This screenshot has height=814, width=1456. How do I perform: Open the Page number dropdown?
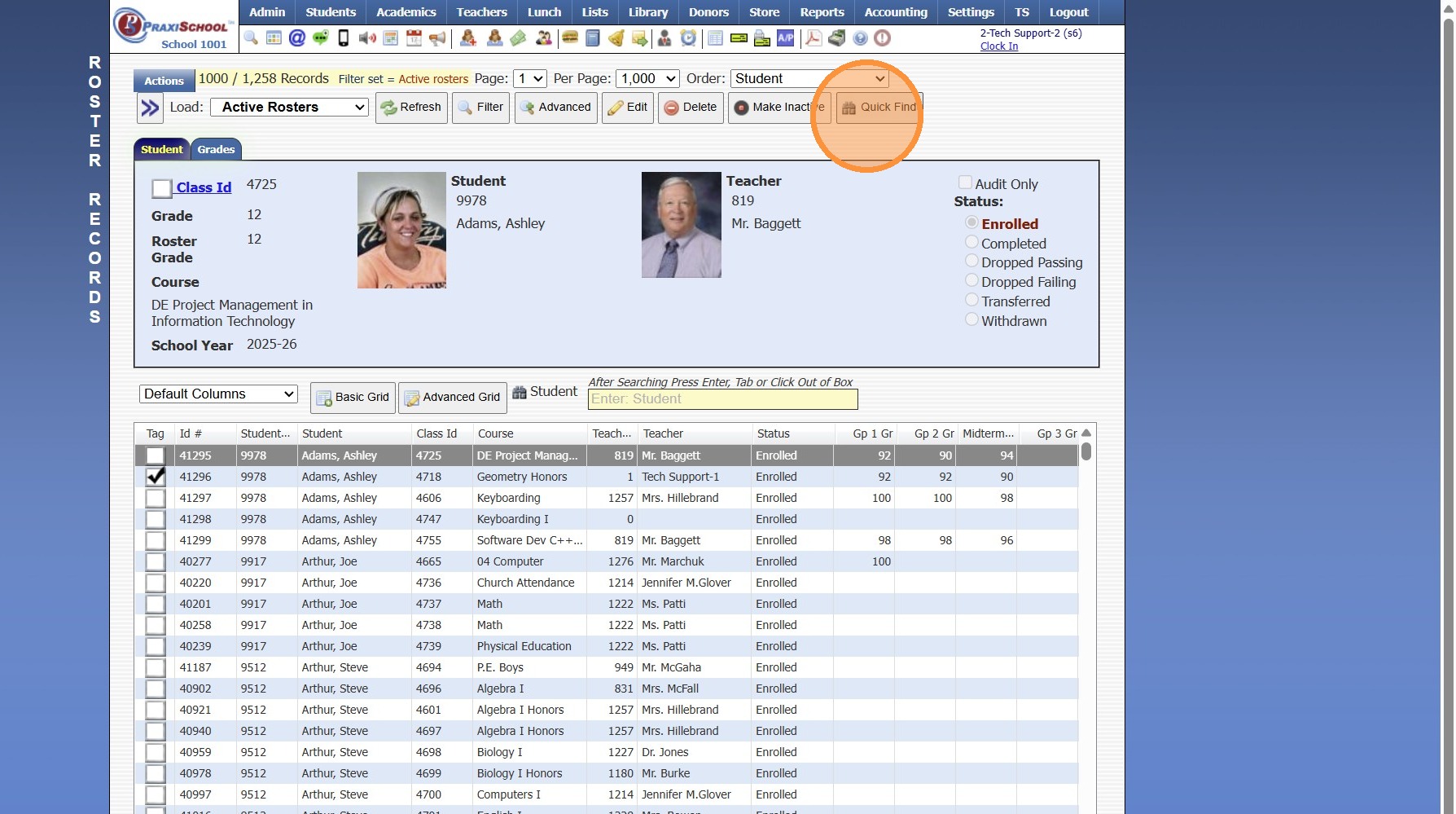point(530,78)
